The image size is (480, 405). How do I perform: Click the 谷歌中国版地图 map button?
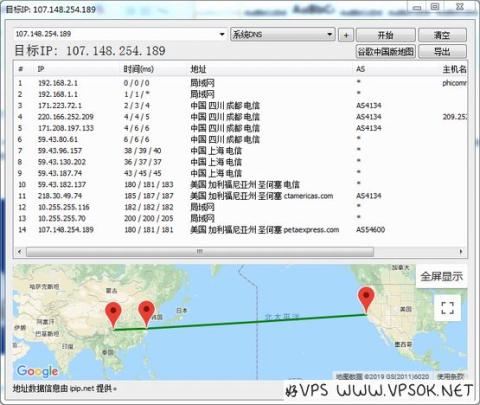click(385, 52)
